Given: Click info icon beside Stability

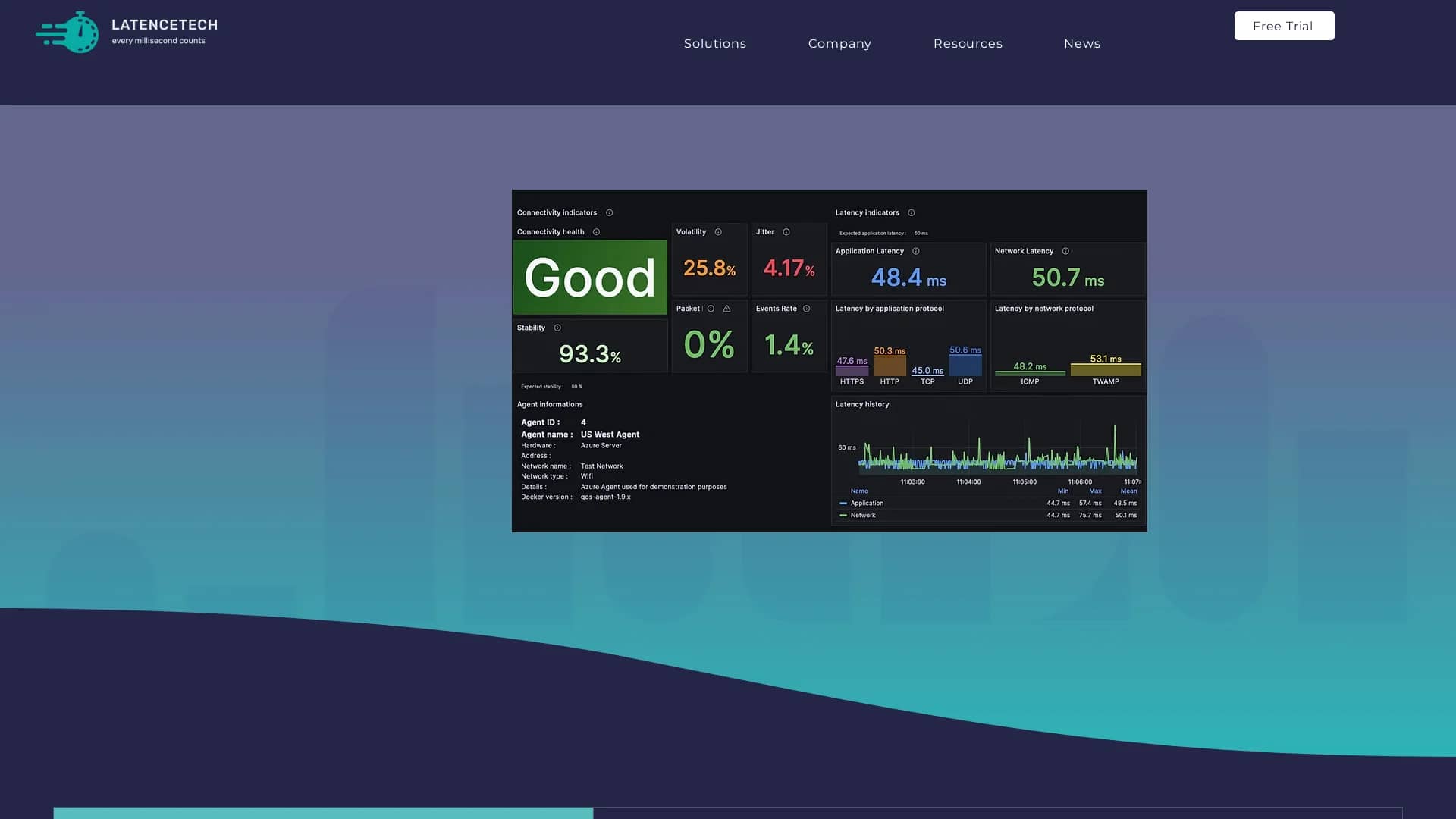Looking at the screenshot, I should [x=557, y=328].
